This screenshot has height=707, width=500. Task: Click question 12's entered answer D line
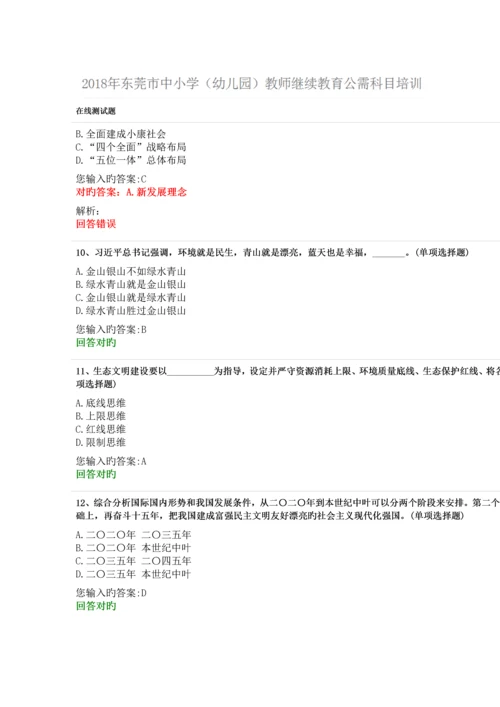(111, 593)
